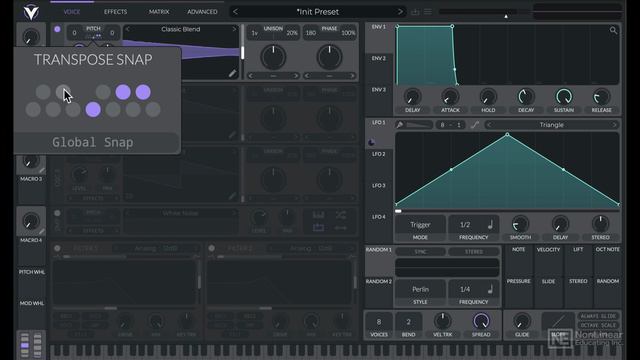Image resolution: width=640 pixels, height=360 pixels.
Task: Switch to the ADVANCED tab
Action: click(x=202, y=12)
